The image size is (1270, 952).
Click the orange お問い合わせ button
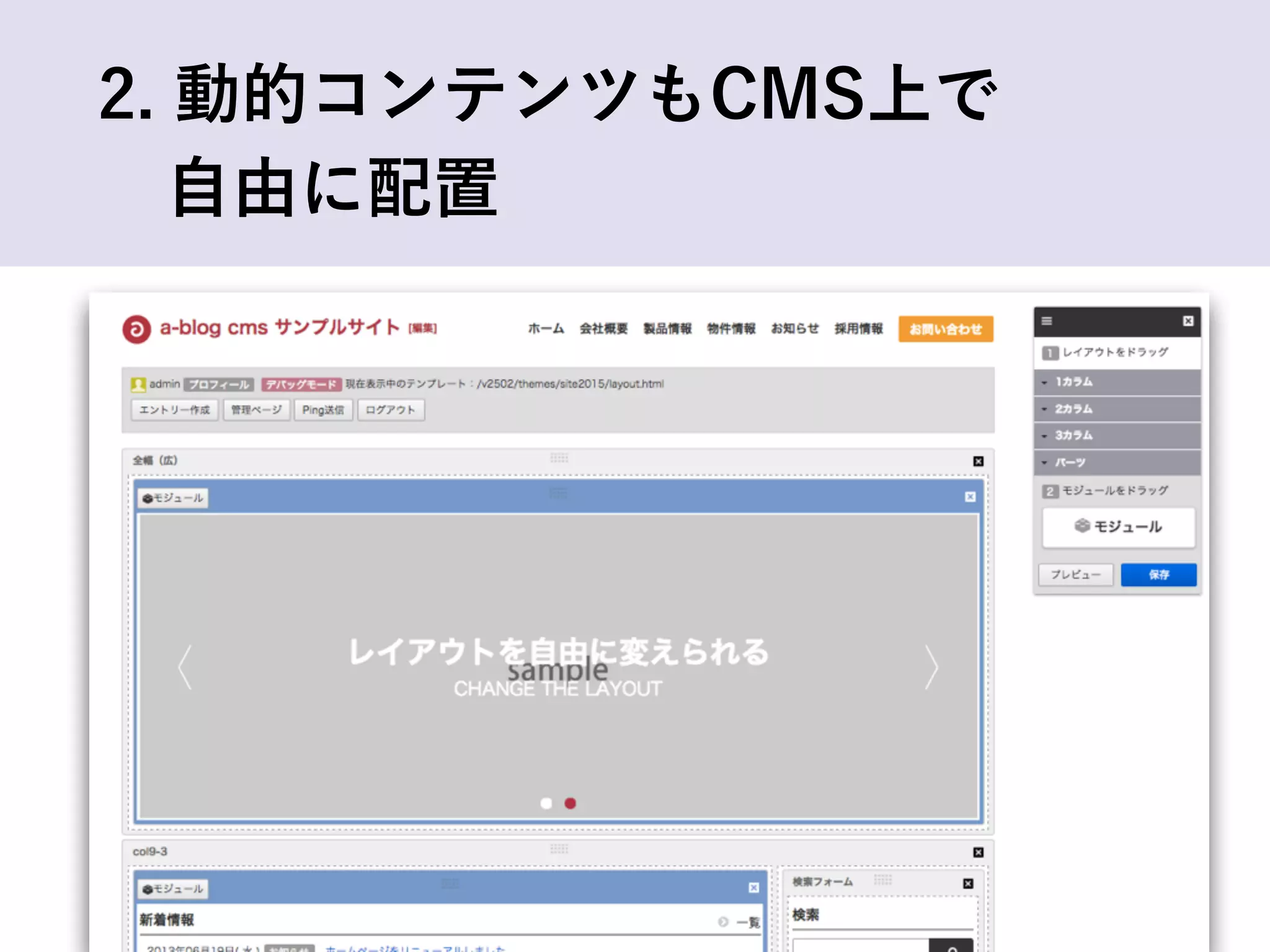click(x=946, y=329)
